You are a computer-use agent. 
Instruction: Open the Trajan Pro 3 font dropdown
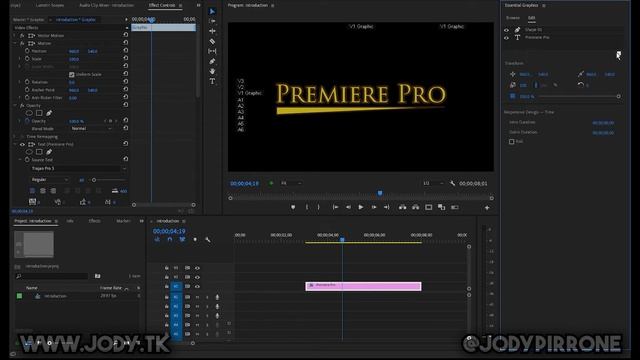[78, 169]
